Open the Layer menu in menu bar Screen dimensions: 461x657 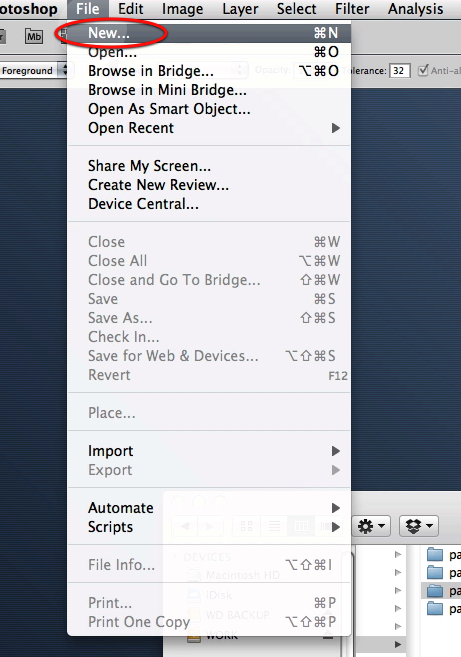(x=240, y=9)
